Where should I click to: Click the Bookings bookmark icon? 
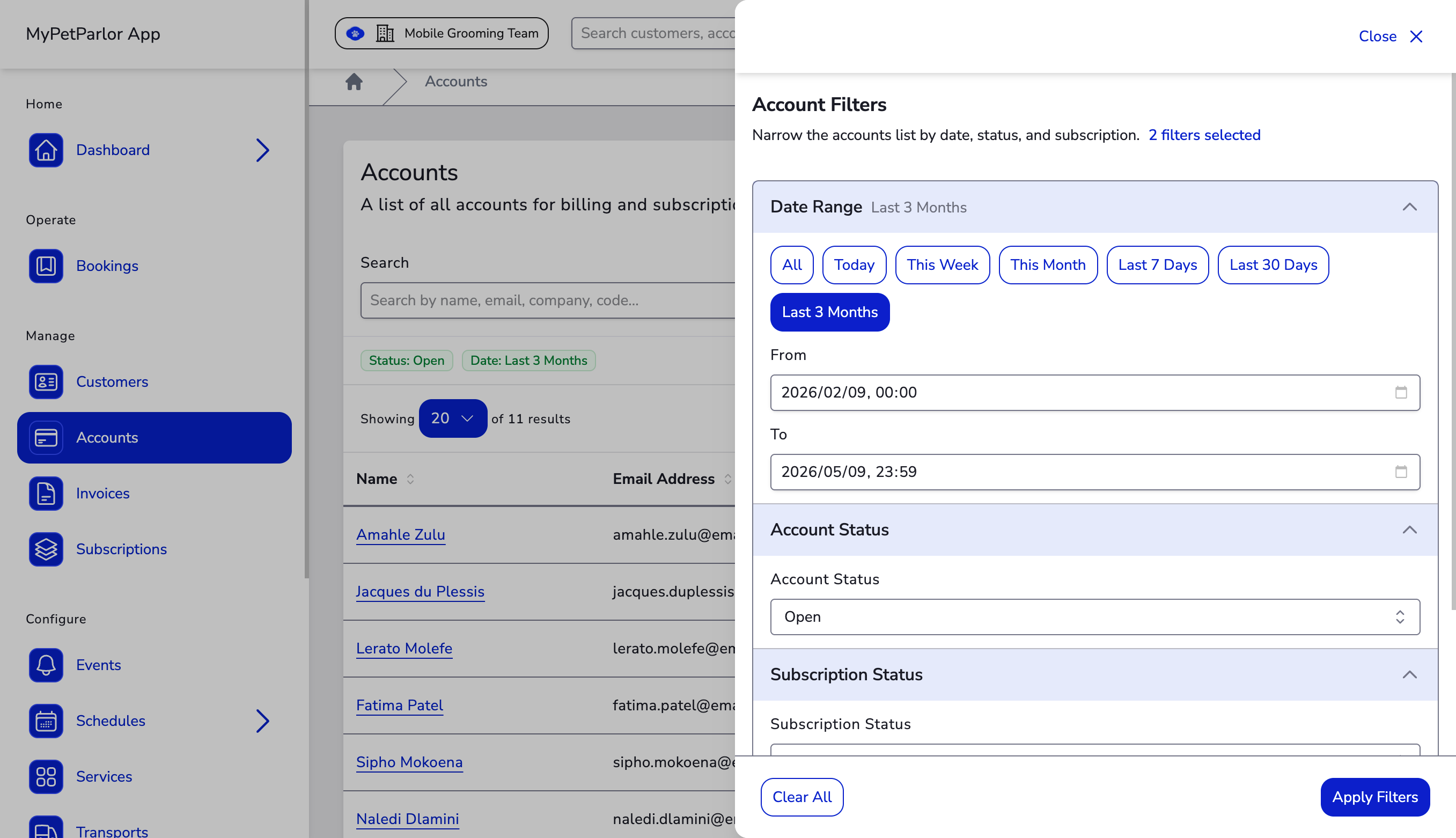[46, 266]
